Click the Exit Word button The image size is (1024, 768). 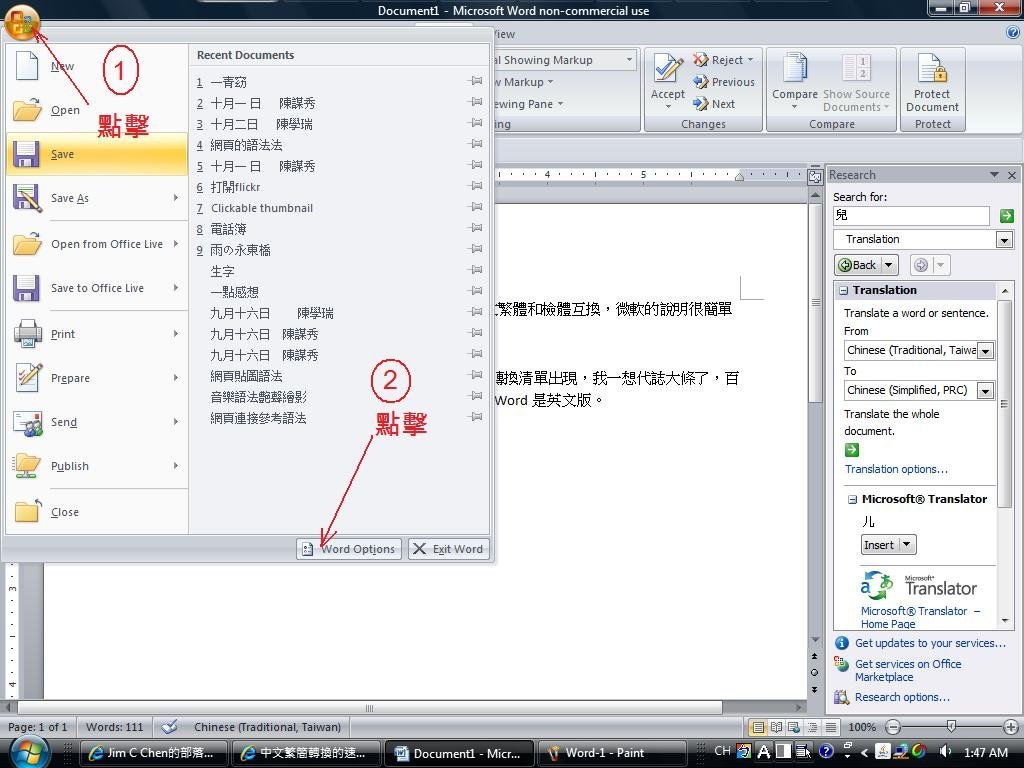(449, 549)
